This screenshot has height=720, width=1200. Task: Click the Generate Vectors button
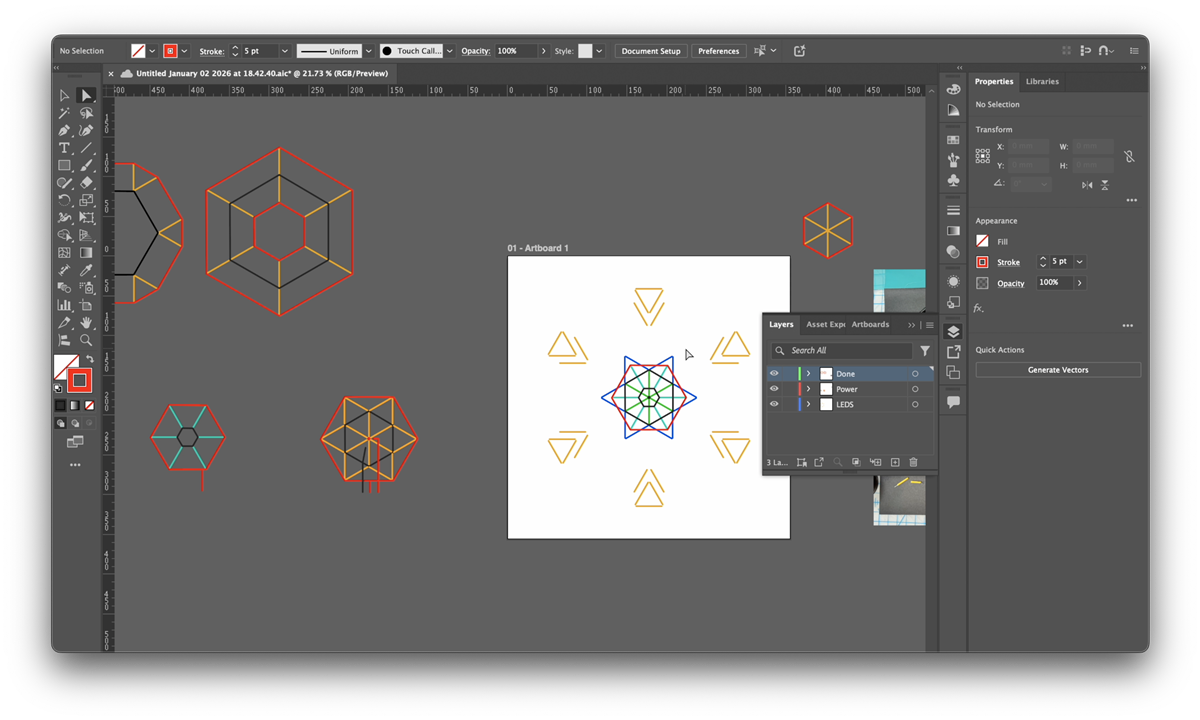(x=1058, y=370)
